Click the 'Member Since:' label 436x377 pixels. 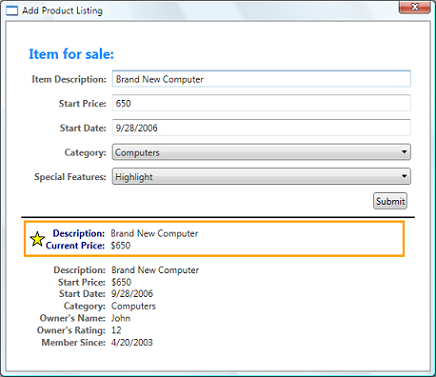point(74,343)
